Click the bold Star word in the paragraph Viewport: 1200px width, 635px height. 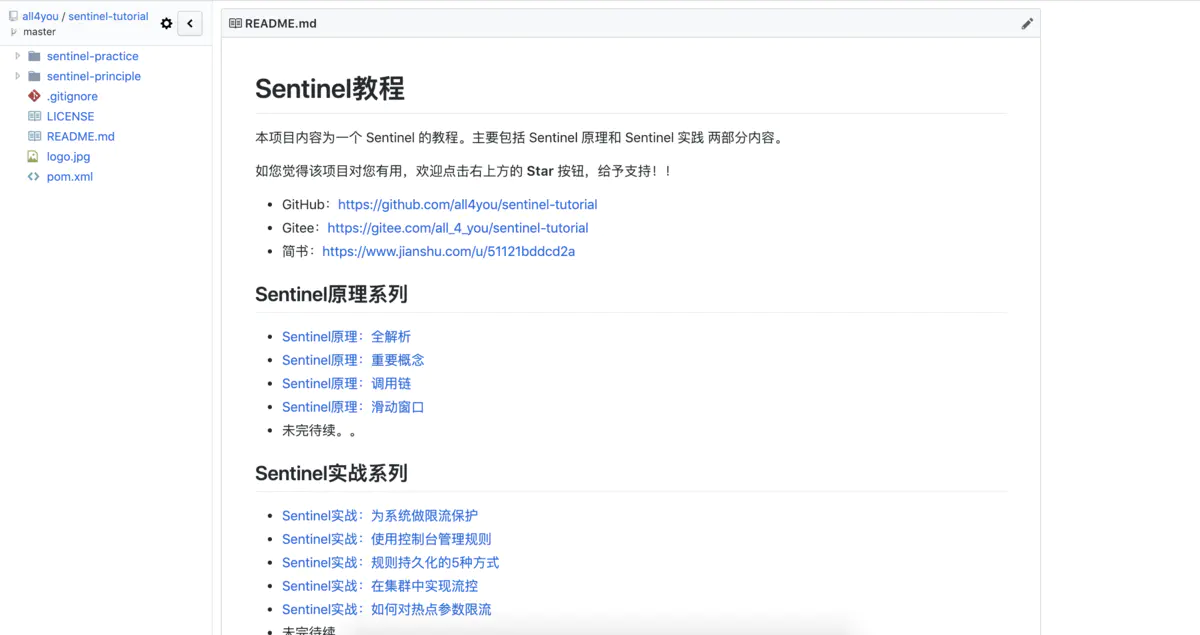point(540,171)
